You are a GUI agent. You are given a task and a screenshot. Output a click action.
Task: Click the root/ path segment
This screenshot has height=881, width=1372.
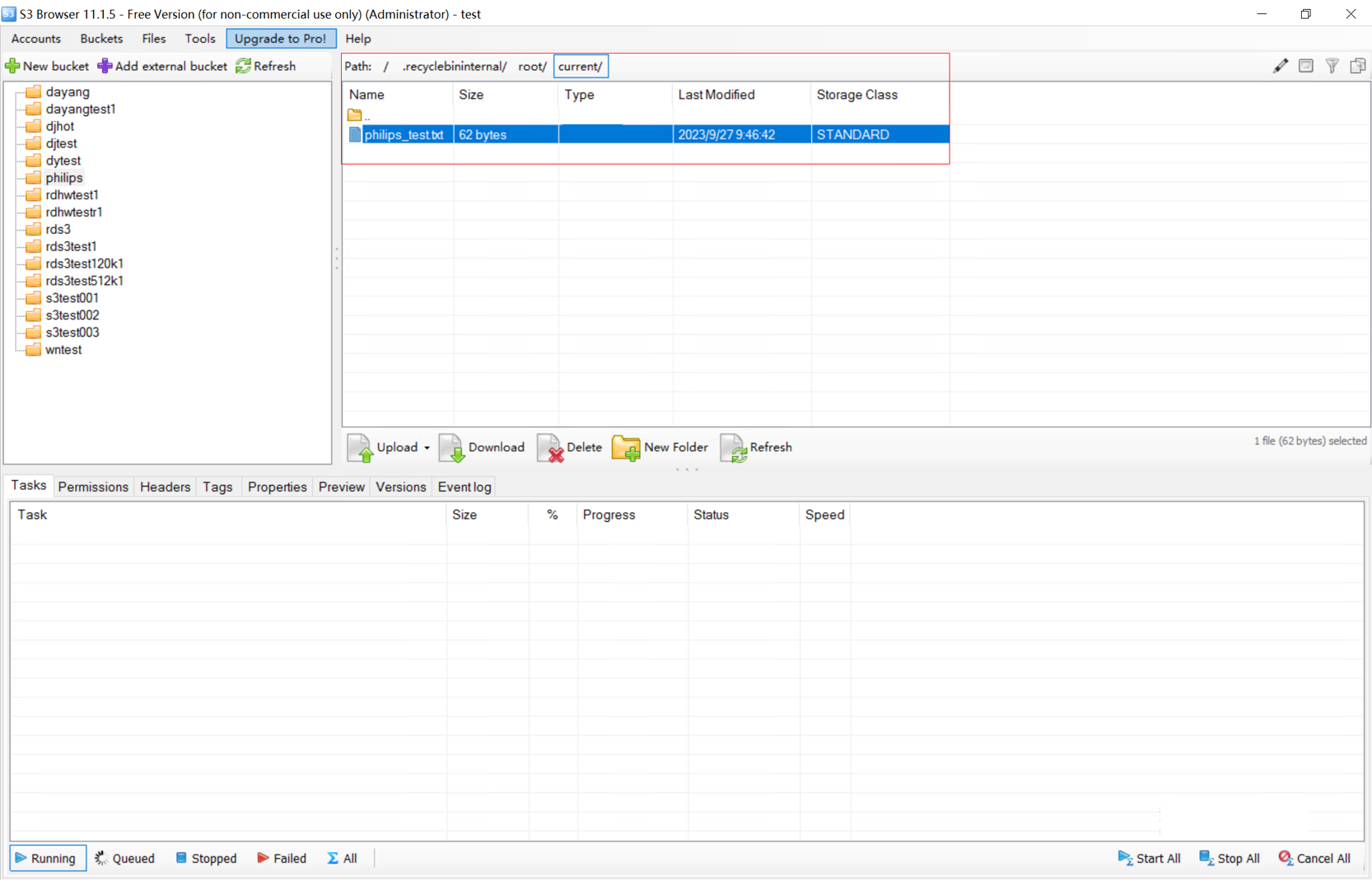532,66
